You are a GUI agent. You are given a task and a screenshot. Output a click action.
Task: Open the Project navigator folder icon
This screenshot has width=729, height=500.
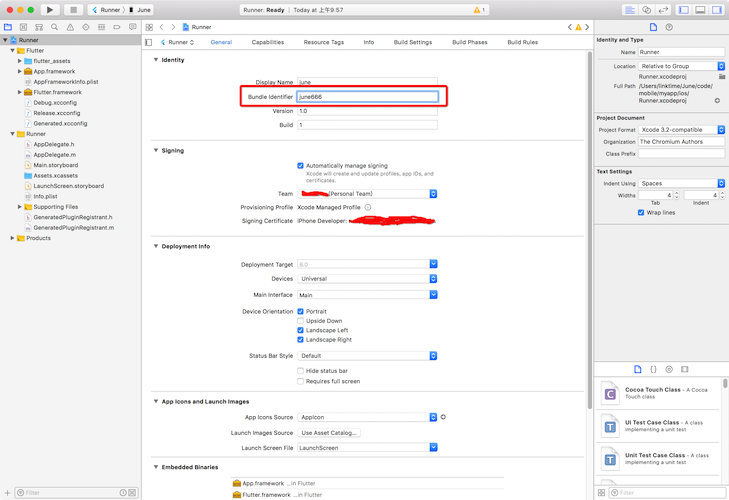8,27
